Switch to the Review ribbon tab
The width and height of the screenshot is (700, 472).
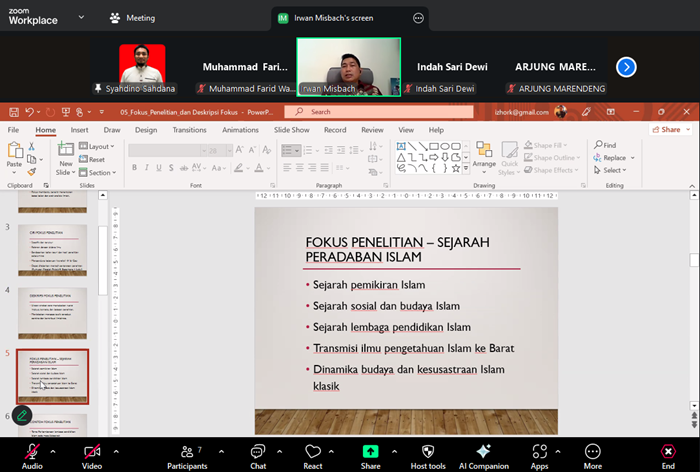pyautogui.click(x=372, y=130)
